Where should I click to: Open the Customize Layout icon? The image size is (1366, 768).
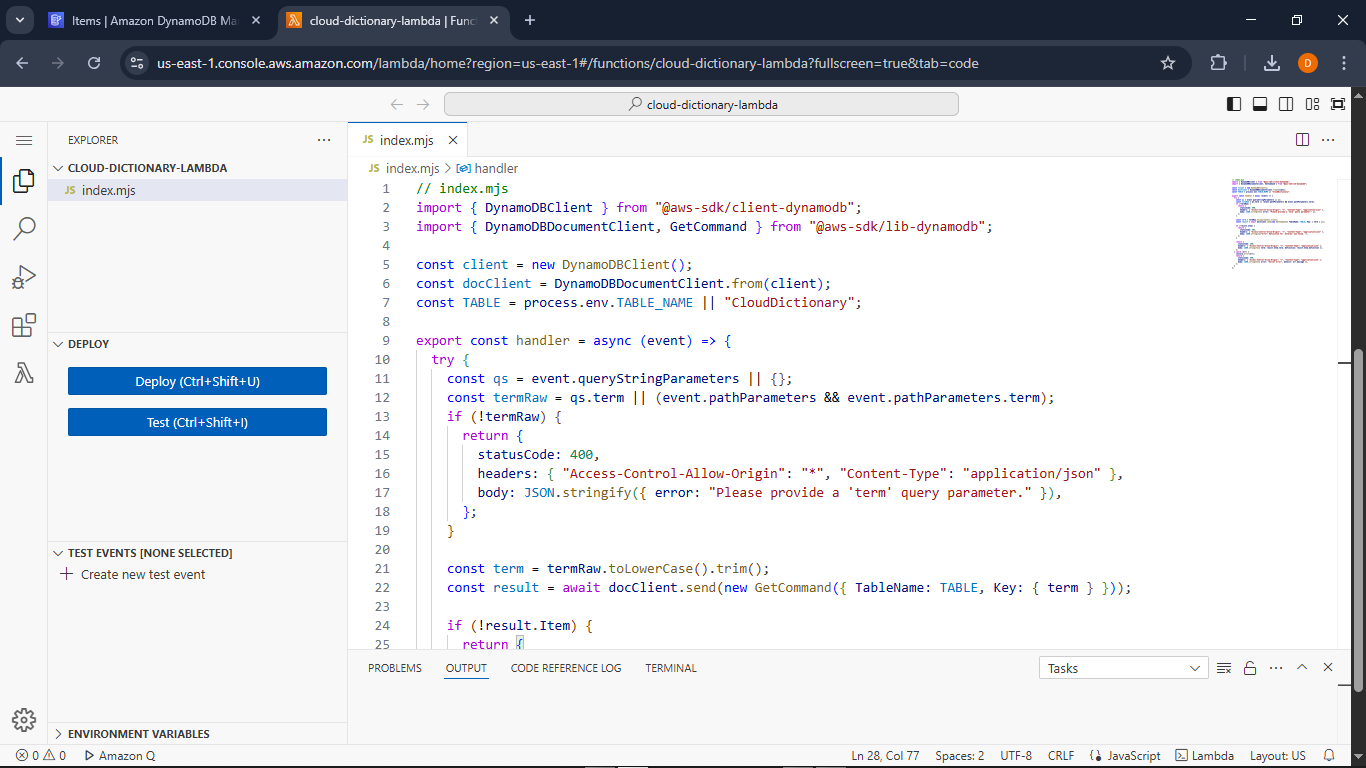point(1312,103)
